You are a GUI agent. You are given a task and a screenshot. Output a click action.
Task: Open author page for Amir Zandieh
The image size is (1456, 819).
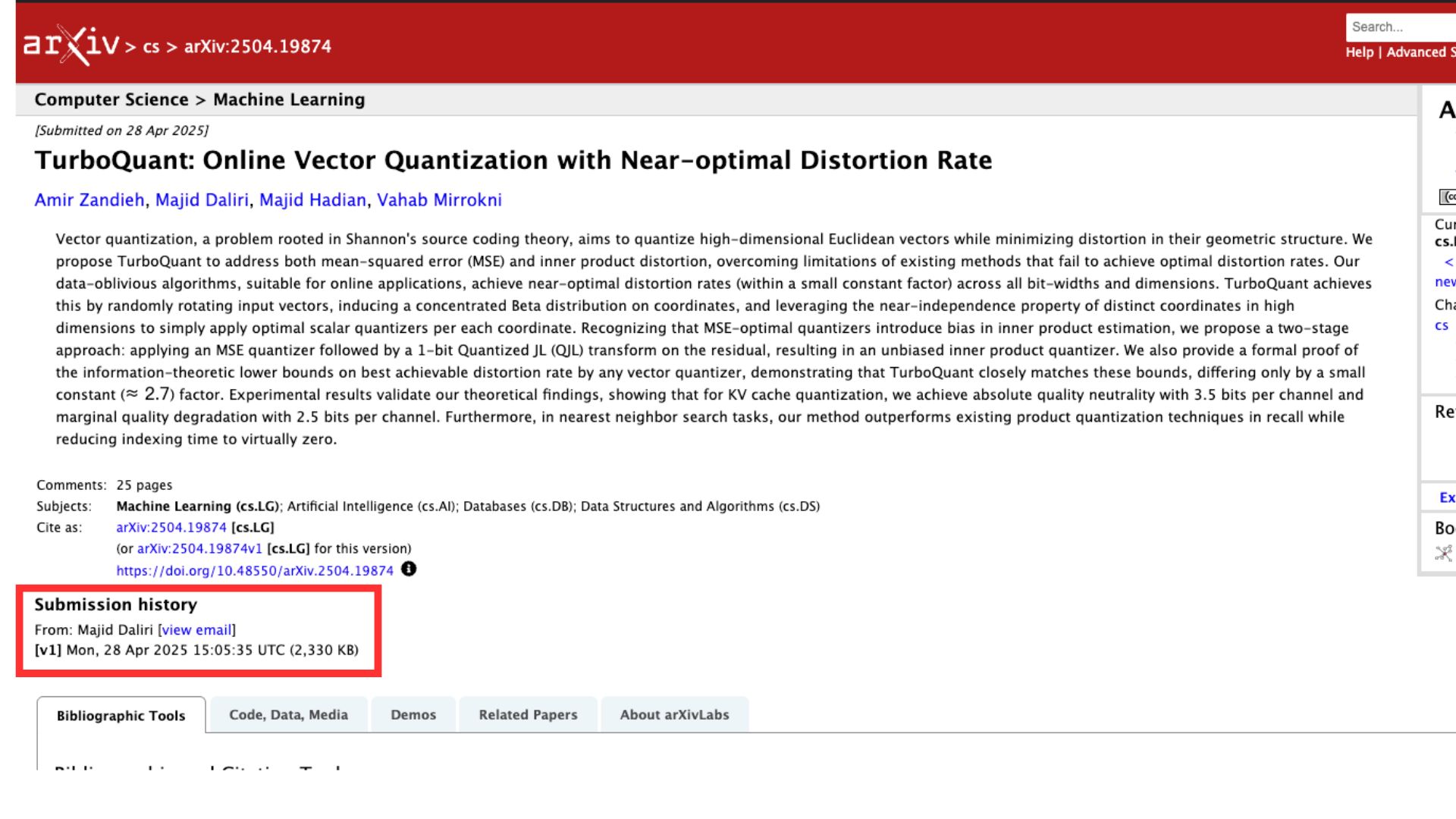click(x=91, y=199)
